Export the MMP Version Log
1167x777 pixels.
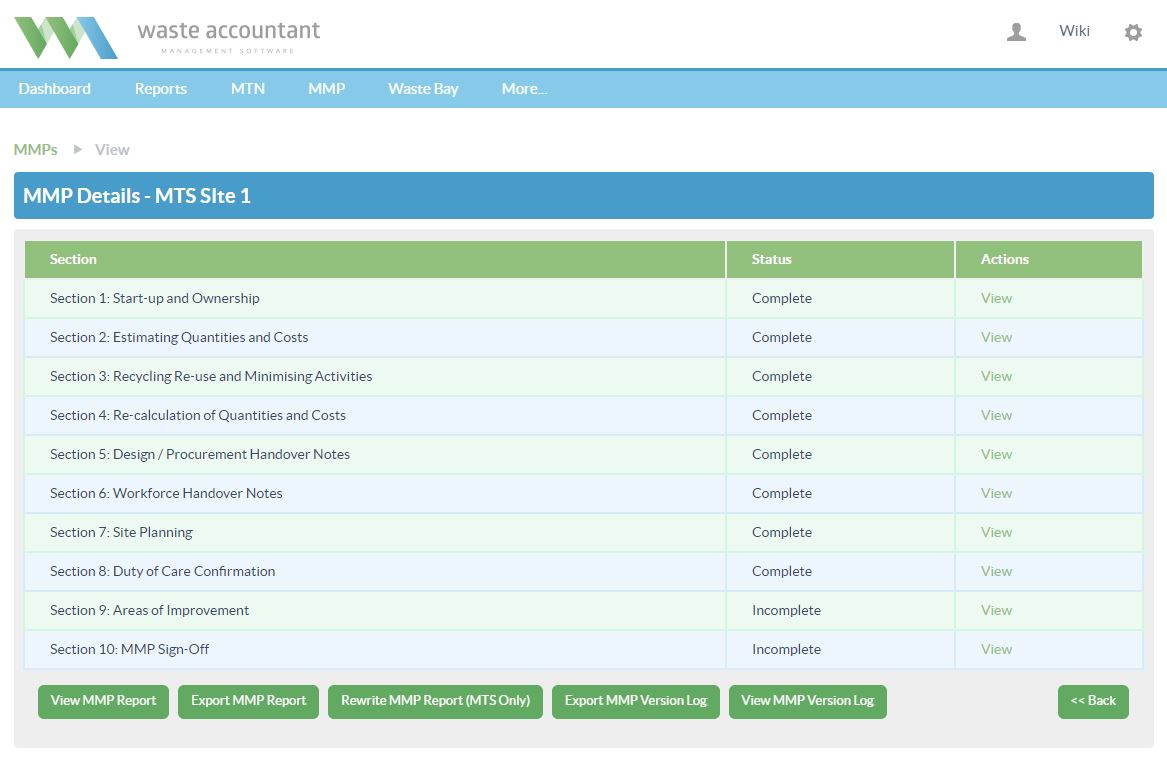pyautogui.click(x=635, y=701)
